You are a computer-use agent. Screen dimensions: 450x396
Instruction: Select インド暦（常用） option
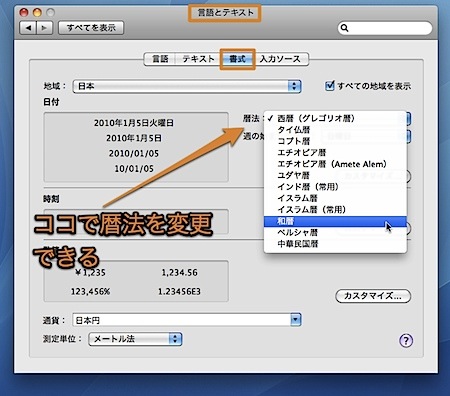click(335, 187)
